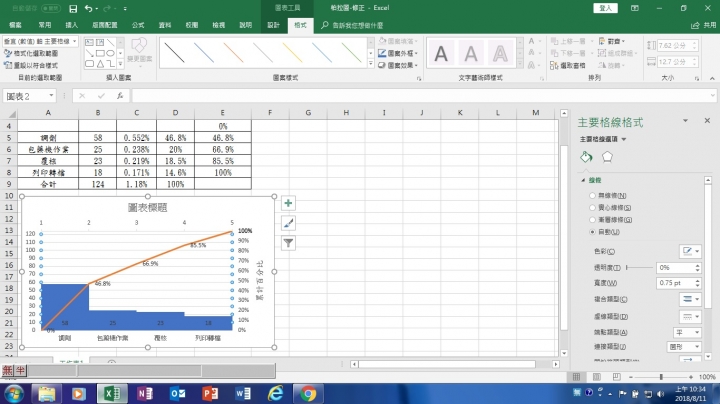Select the rounded rectangle shape icon

(90, 64)
